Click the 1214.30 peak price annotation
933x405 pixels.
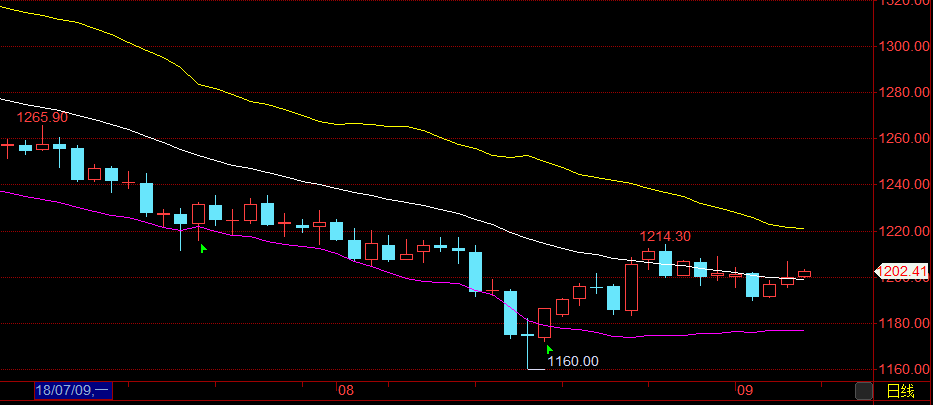tap(666, 236)
